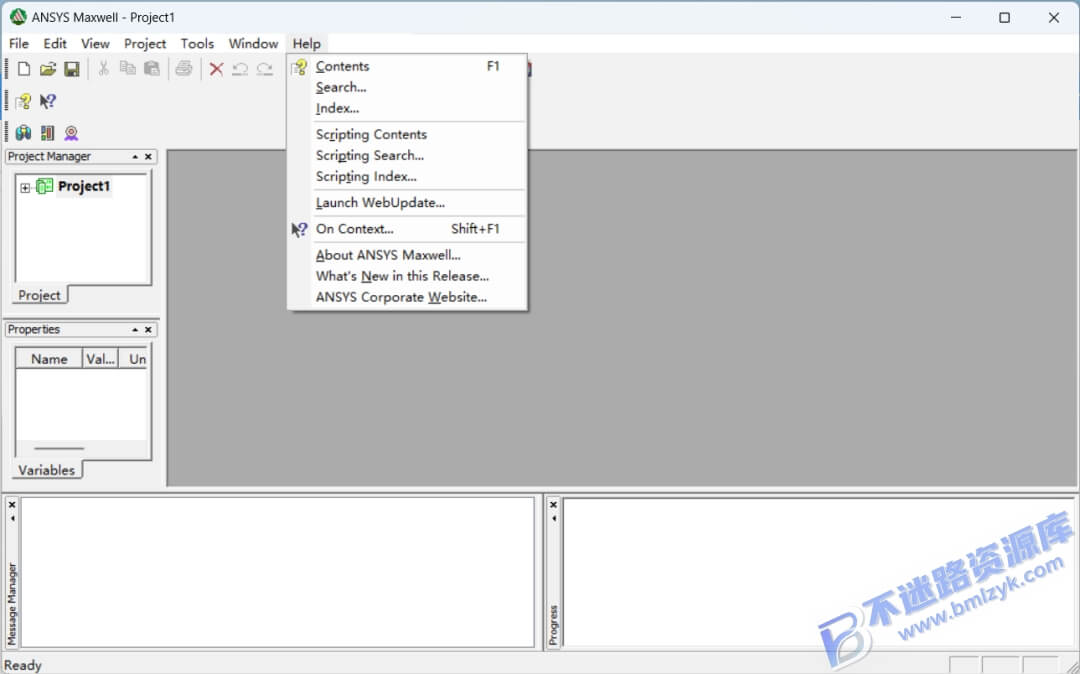Viewport: 1080px width, 674px height.
Task: Open help contents from the second toolbar row
Action: (23, 101)
